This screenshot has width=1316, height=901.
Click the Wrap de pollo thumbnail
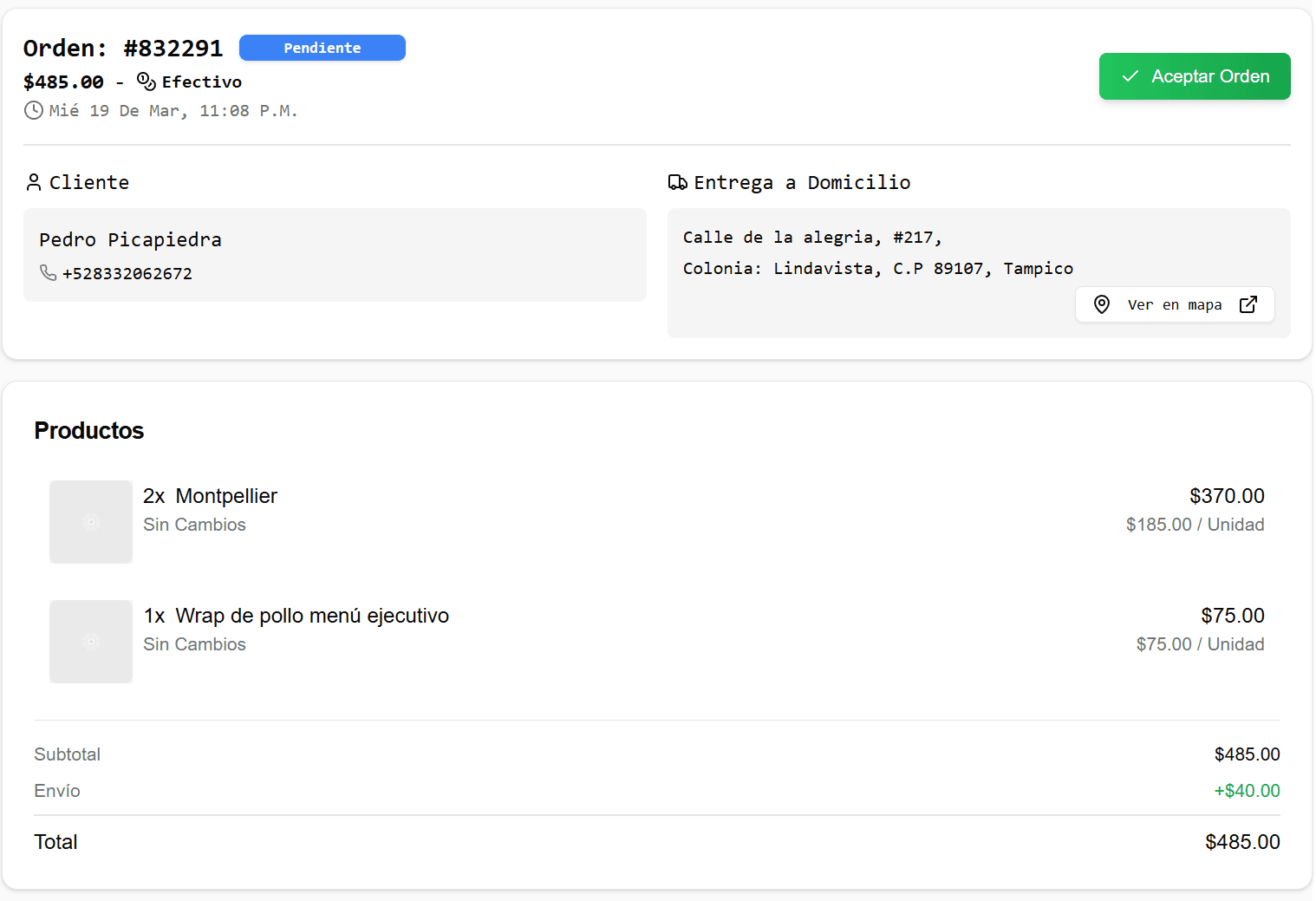91,642
